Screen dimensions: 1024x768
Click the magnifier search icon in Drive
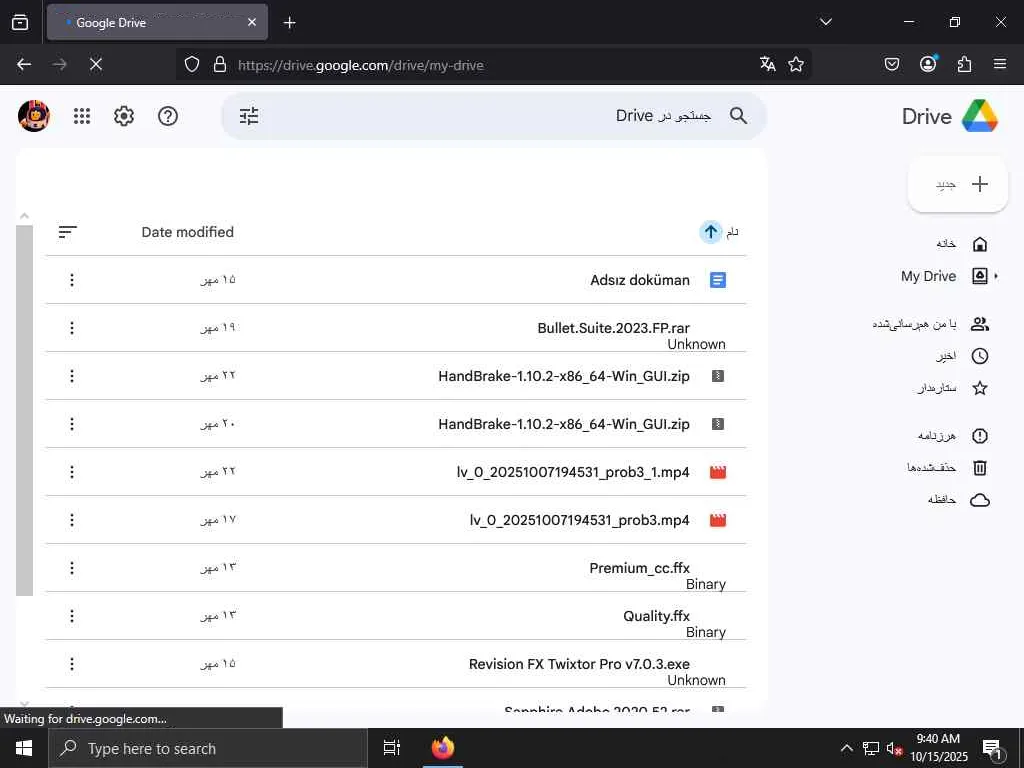click(739, 116)
